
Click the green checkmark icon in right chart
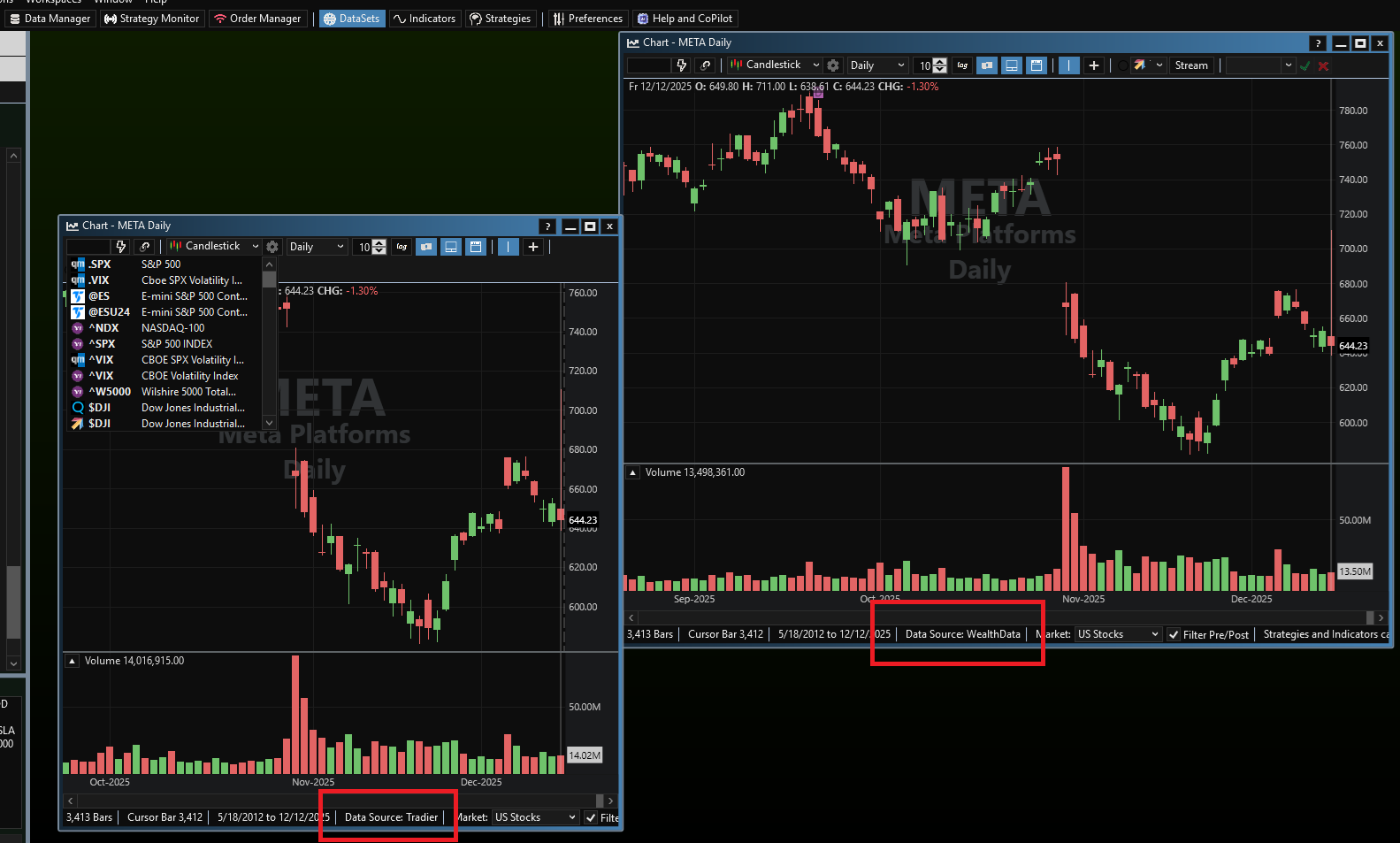click(1304, 65)
